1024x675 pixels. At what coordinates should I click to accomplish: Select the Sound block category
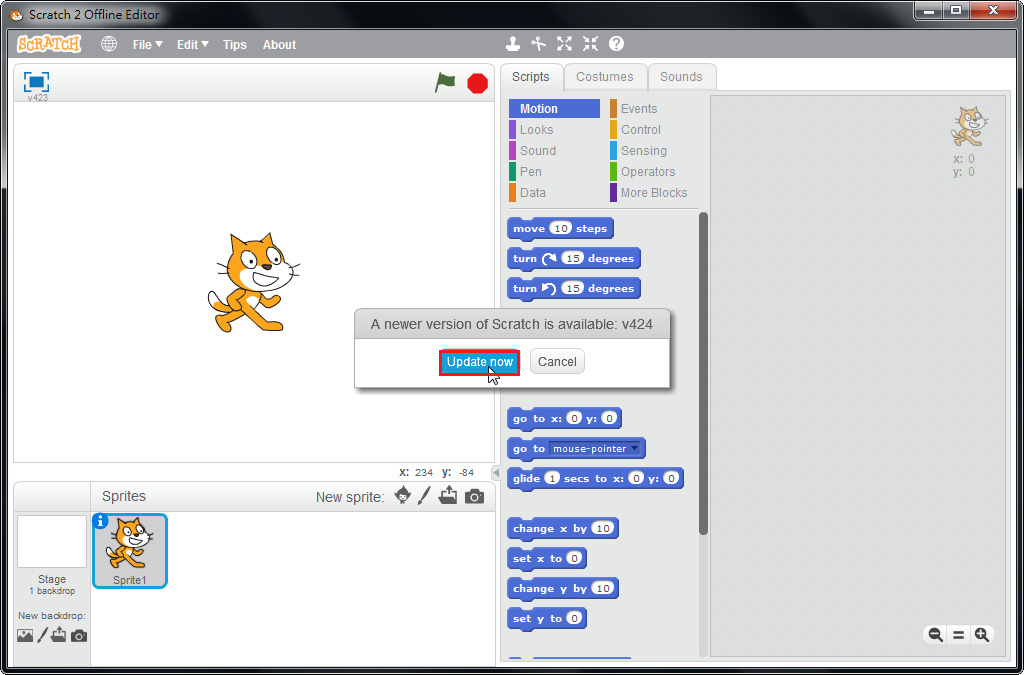tap(554, 150)
